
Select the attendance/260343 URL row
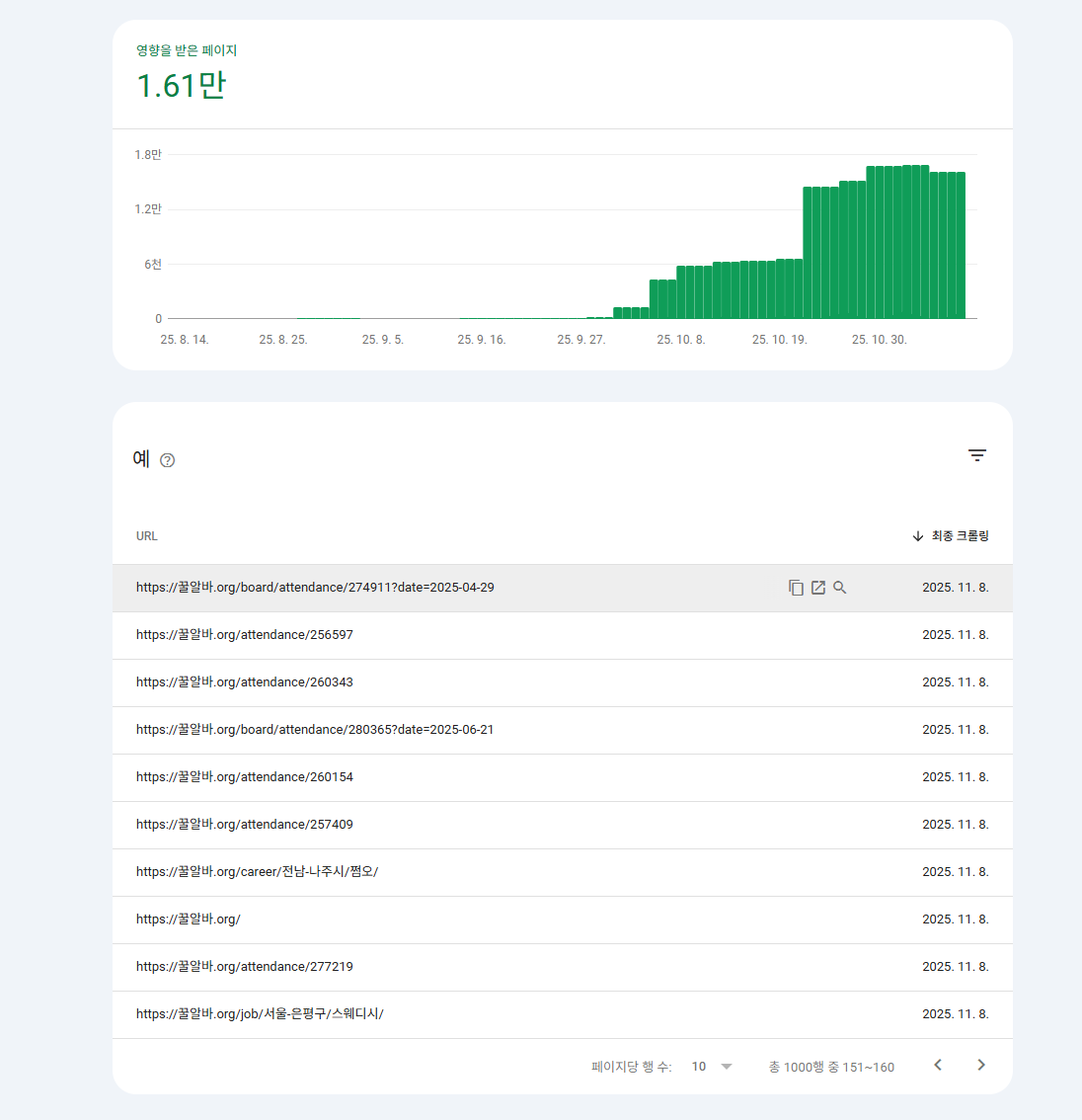[245, 682]
